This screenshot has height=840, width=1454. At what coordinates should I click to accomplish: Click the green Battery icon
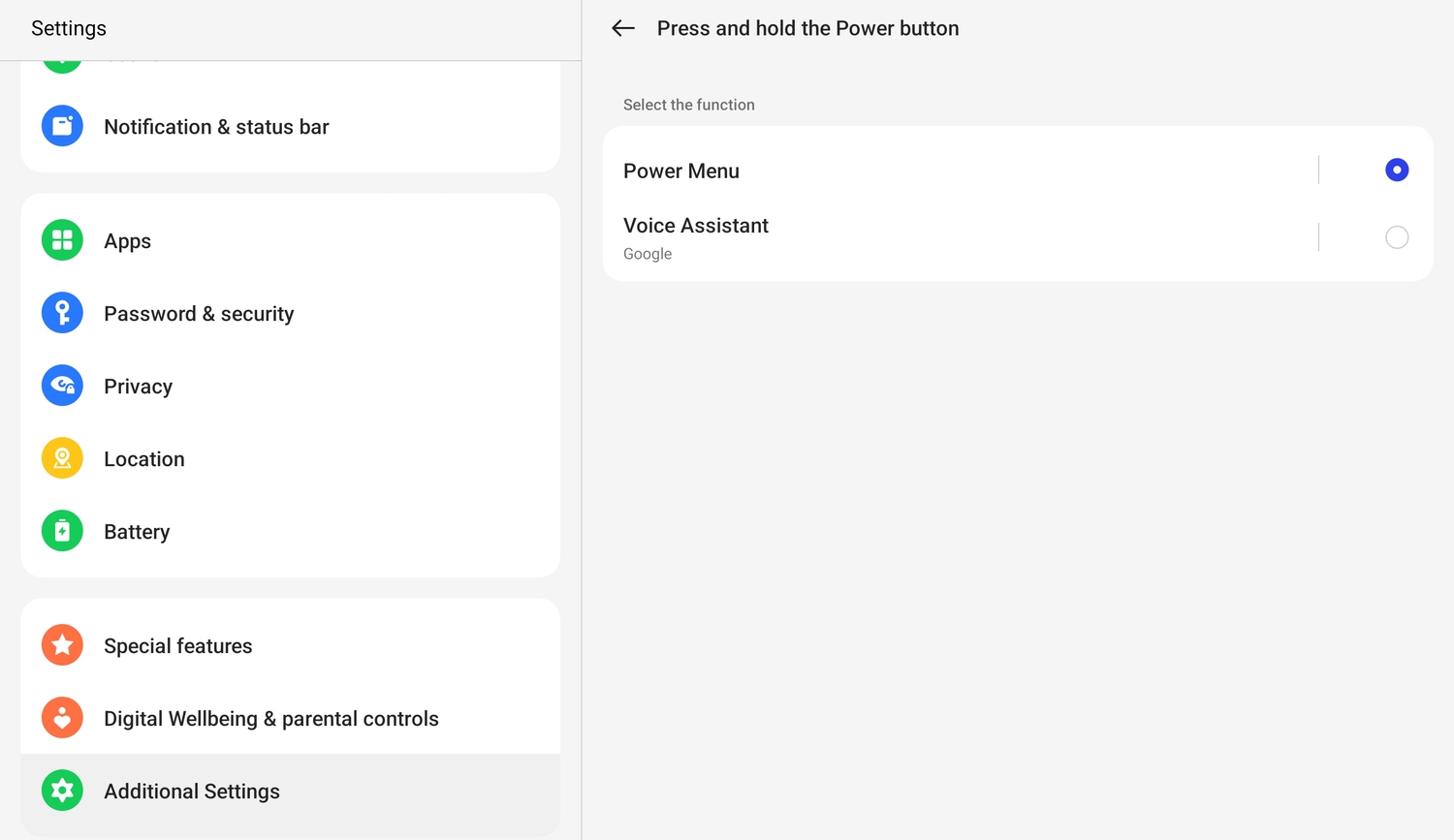(x=62, y=531)
